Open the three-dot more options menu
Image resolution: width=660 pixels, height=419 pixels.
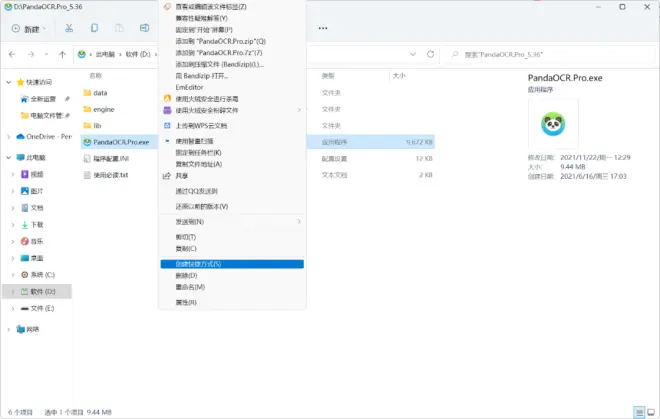click(x=323, y=28)
